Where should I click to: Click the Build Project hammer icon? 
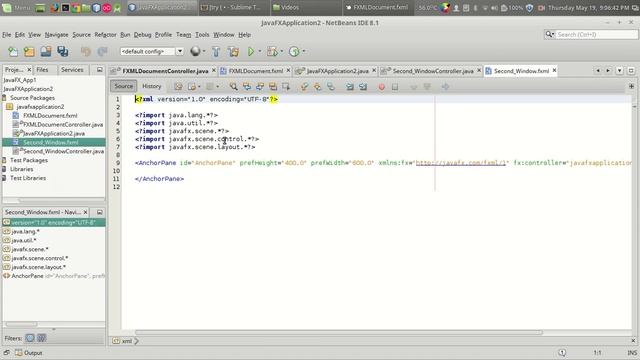[x=216, y=51]
